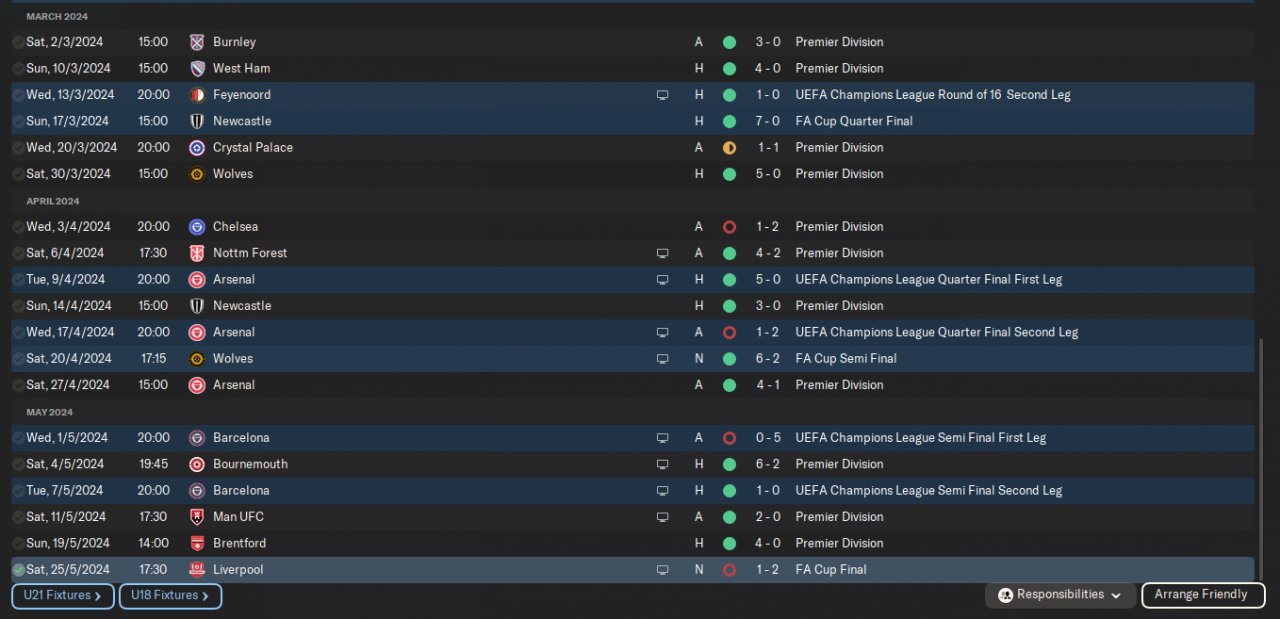Click the West Ham club crest
The image size is (1280, 619).
click(x=197, y=68)
